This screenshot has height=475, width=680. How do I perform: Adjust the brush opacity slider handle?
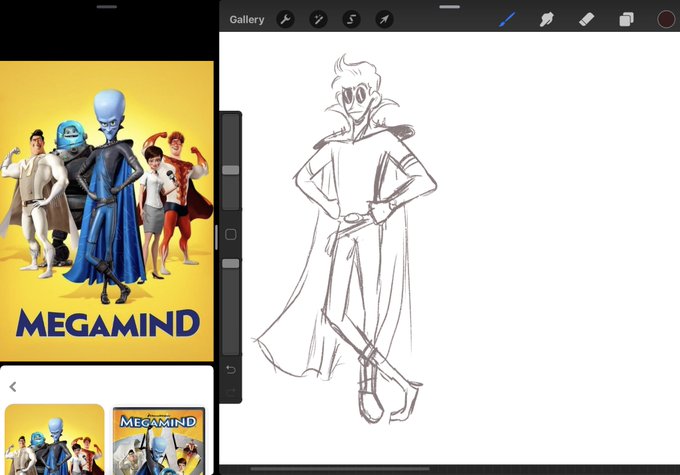pyautogui.click(x=231, y=264)
